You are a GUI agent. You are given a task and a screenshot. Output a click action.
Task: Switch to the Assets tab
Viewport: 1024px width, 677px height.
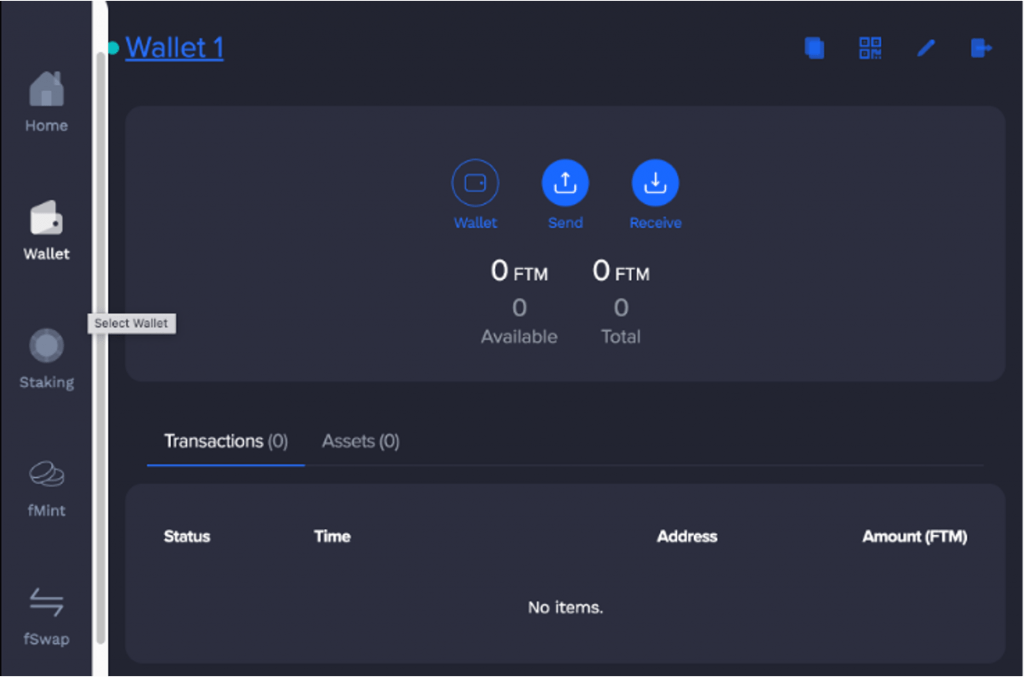click(360, 441)
